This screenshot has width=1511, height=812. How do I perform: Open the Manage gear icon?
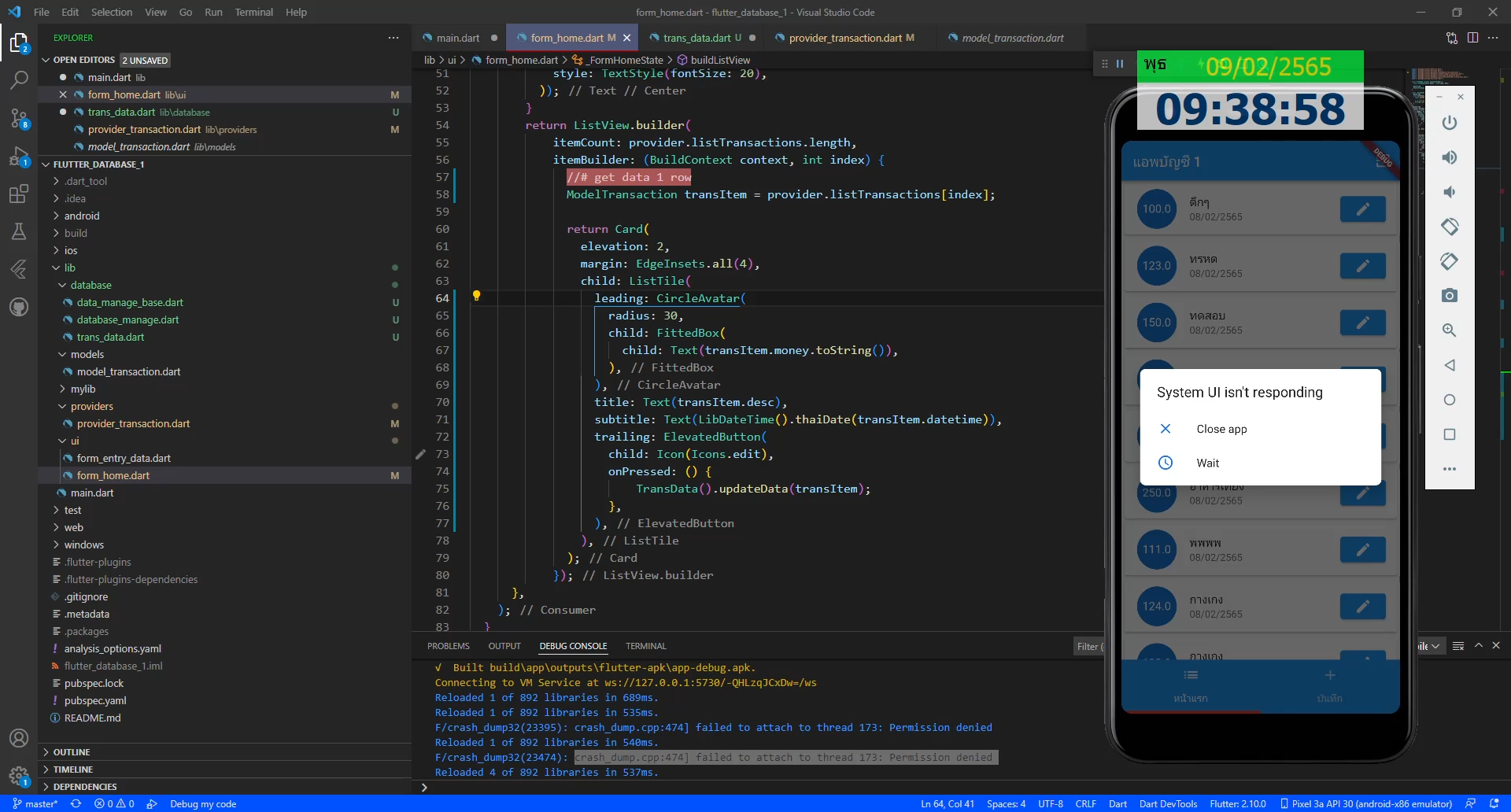19,776
